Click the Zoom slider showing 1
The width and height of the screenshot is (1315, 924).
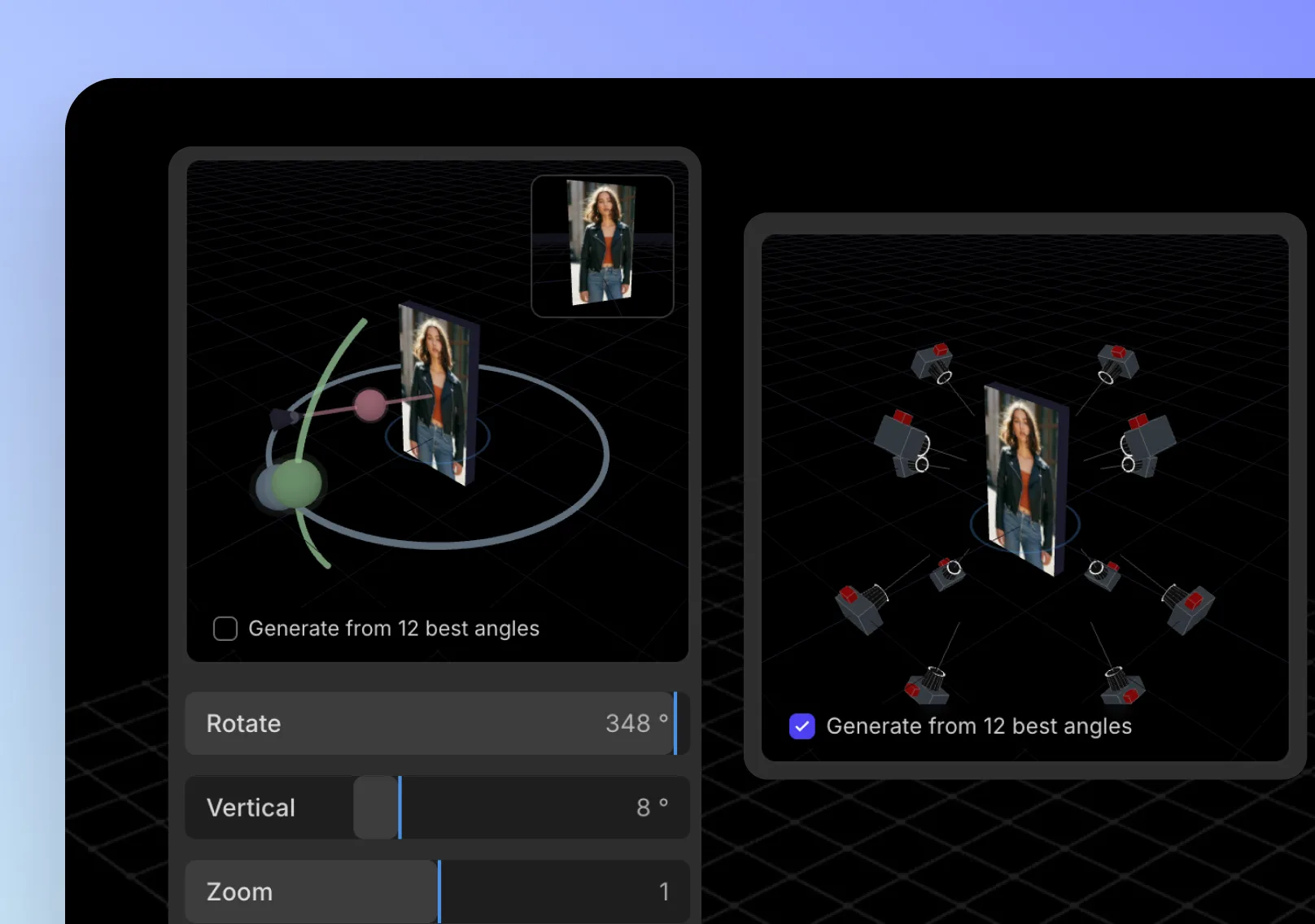pos(437,891)
